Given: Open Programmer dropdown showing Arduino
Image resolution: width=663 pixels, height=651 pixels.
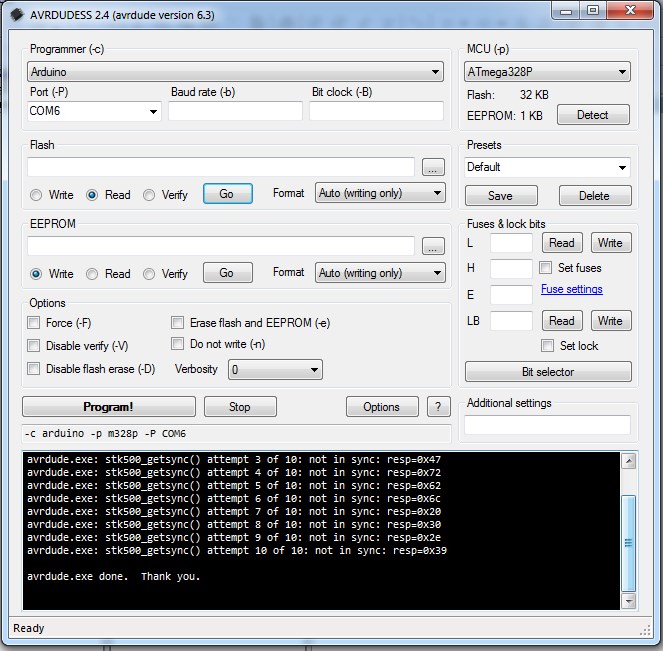Looking at the screenshot, I should pos(235,71).
